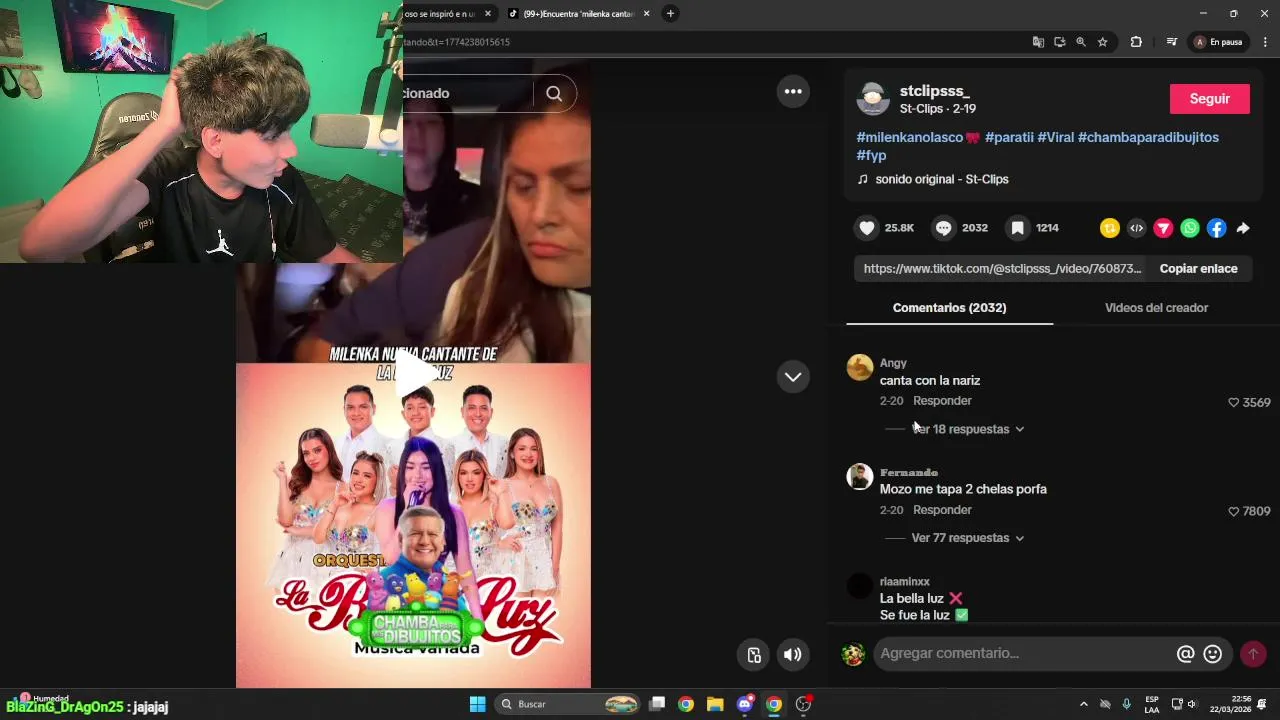Bookmark this page with the star icon

point(1103,42)
